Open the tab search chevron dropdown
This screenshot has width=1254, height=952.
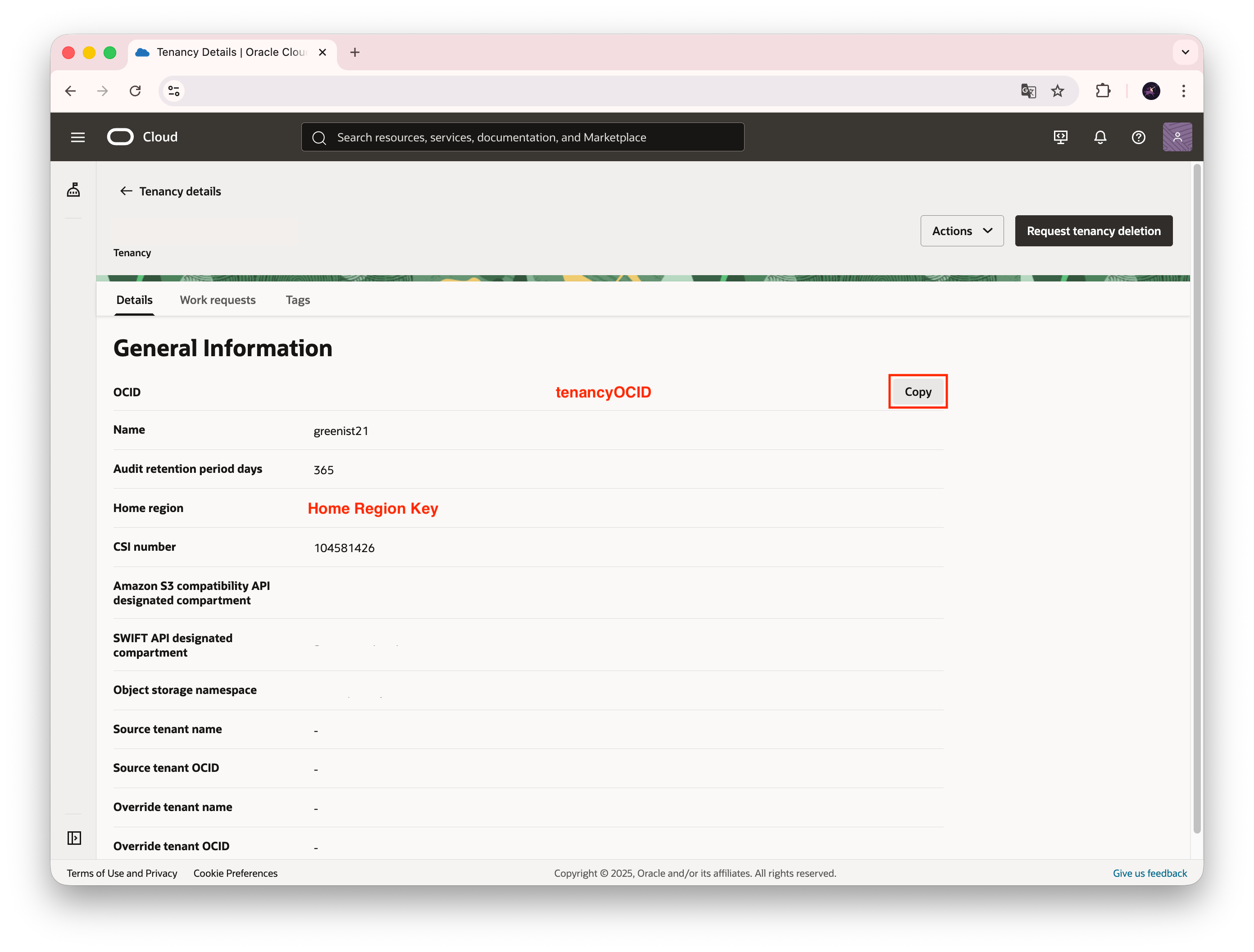tap(1185, 52)
